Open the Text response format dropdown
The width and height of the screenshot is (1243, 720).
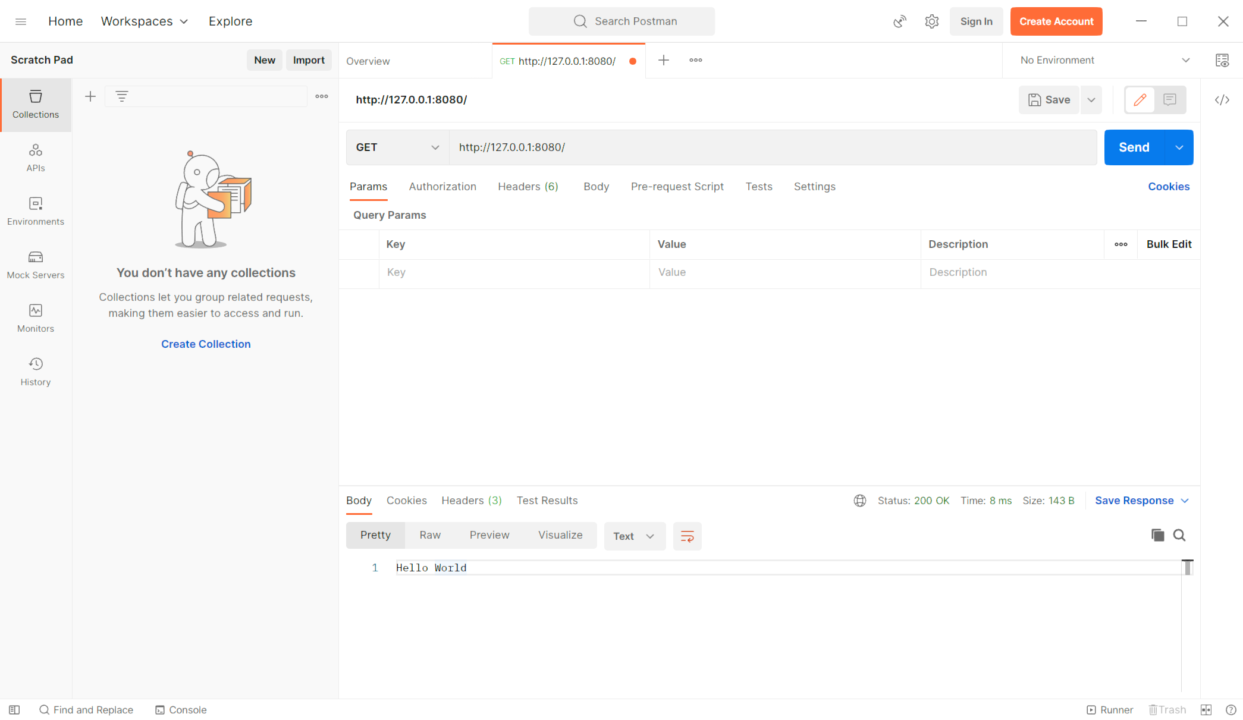point(634,536)
